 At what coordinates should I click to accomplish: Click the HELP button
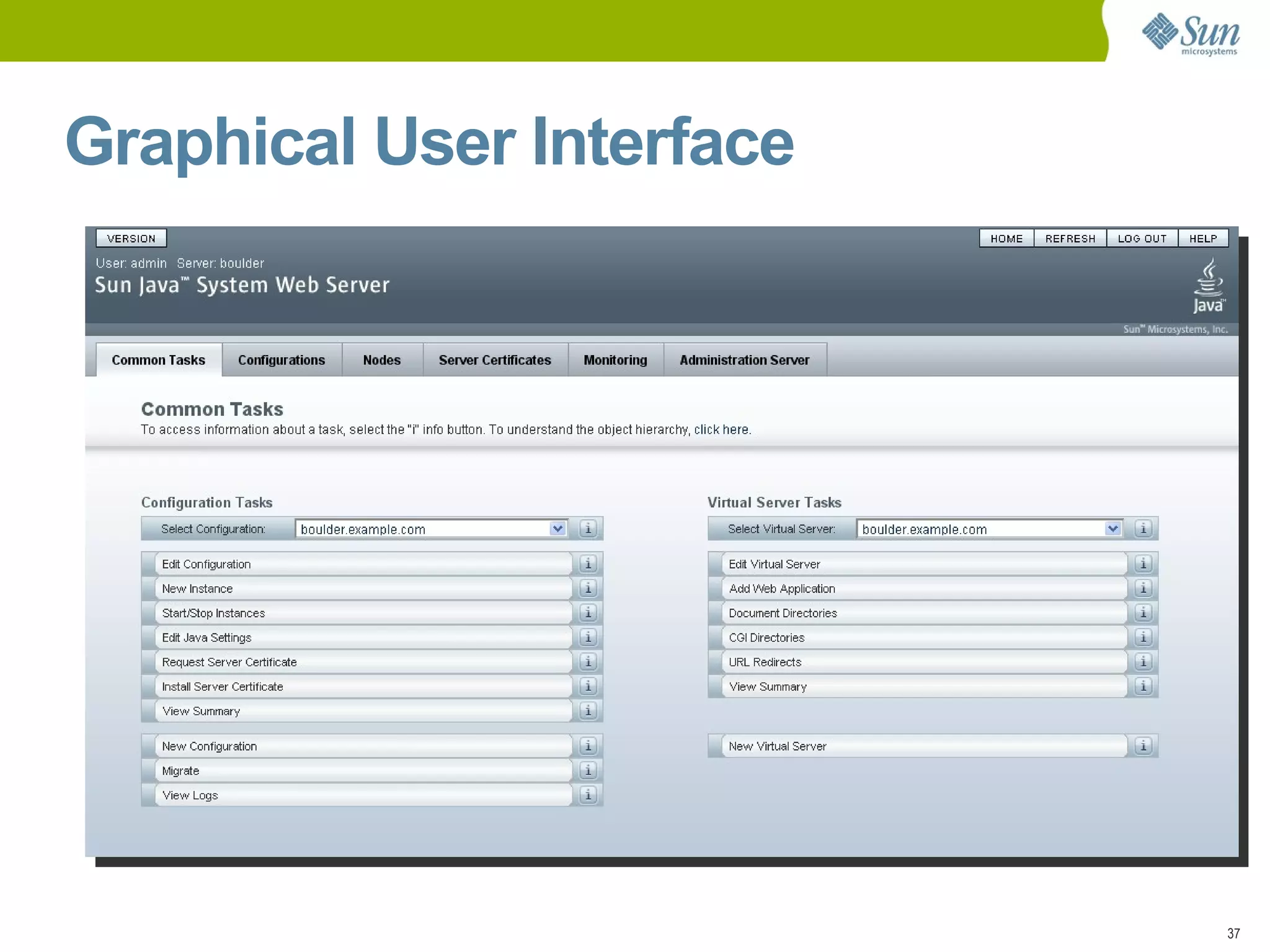click(1203, 239)
